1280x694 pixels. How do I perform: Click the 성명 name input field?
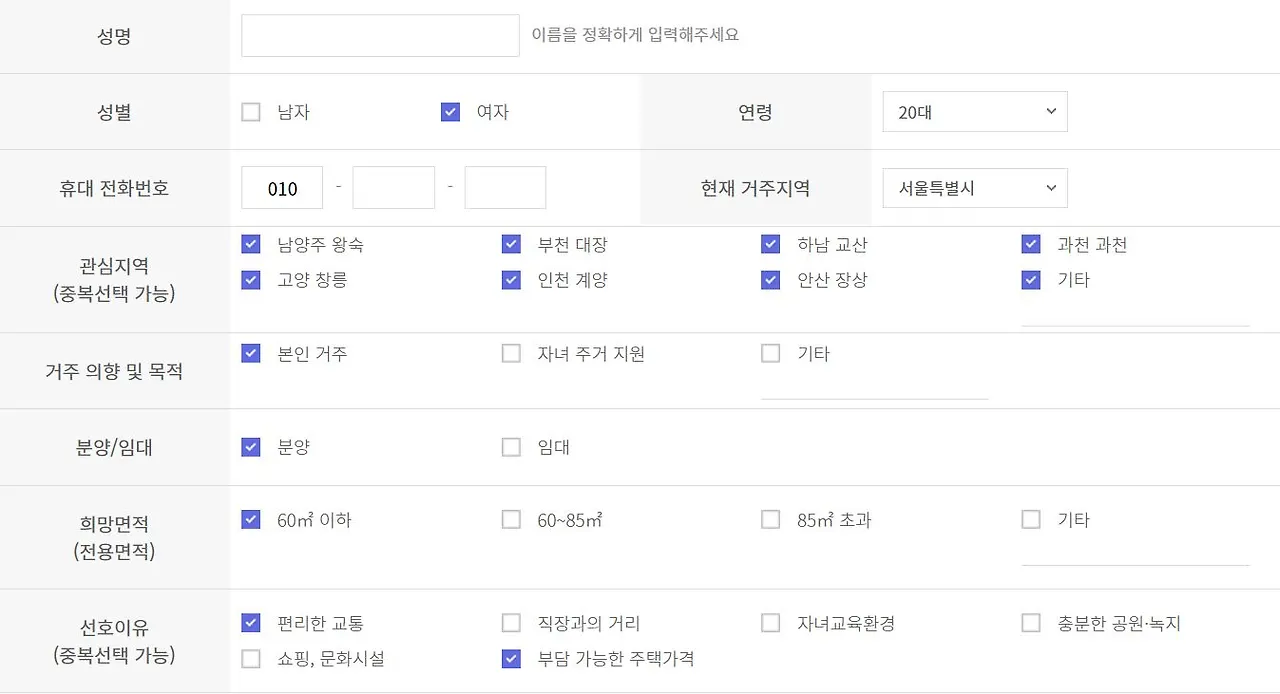click(380, 36)
